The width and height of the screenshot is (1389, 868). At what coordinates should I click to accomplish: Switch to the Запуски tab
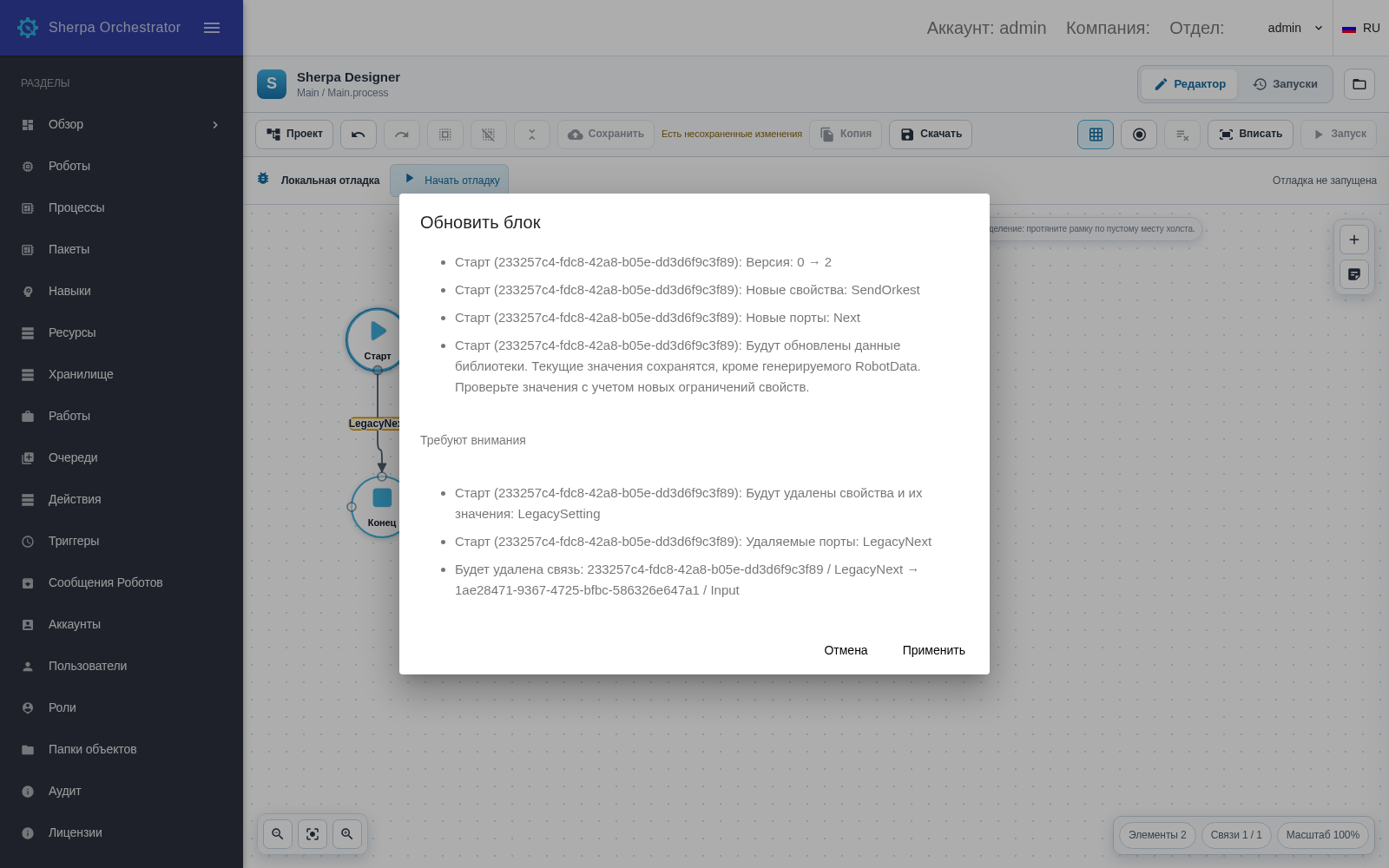pyautogui.click(x=1285, y=84)
